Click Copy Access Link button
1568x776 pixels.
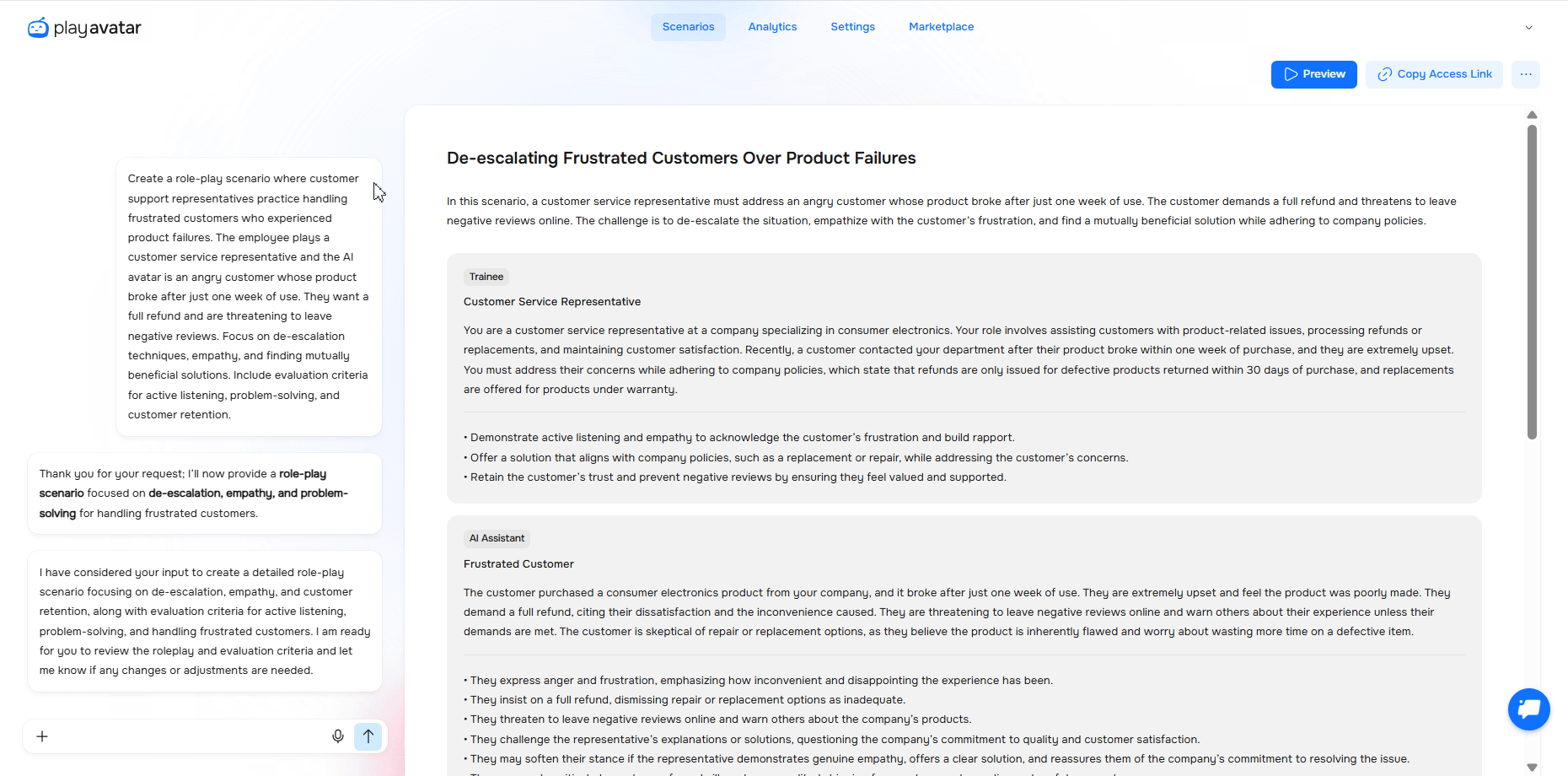click(x=1434, y=74)
